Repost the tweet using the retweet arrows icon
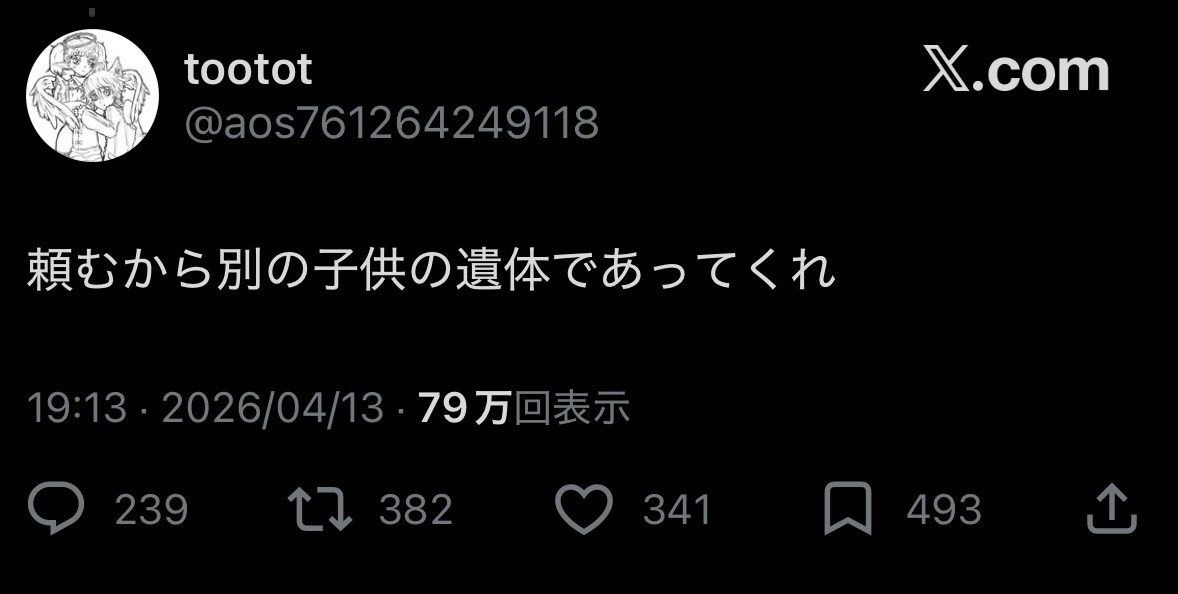This screenshot has height=594, width=1178. 321,508
